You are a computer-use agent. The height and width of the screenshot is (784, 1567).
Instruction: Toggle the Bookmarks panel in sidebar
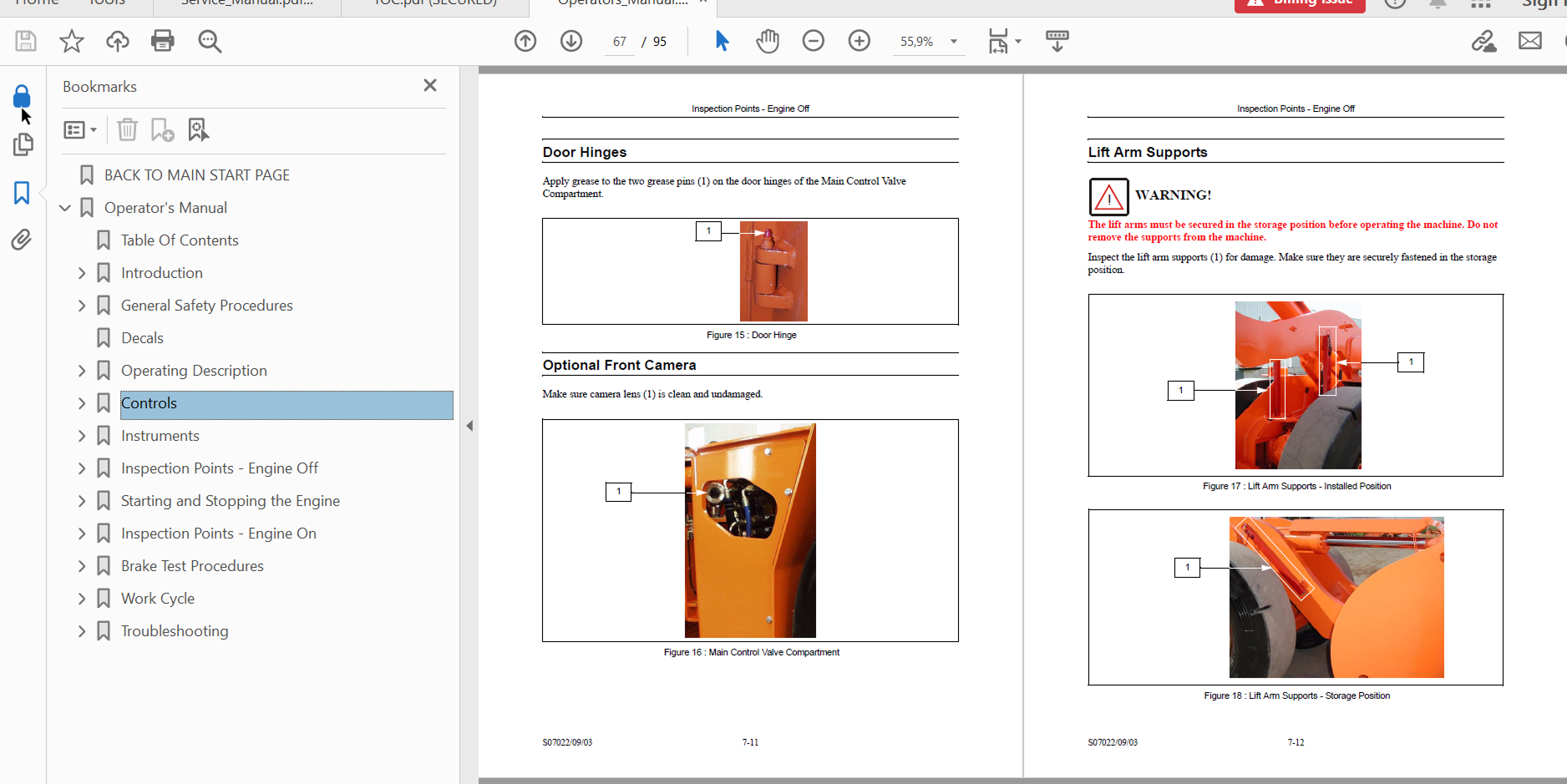point(22,193)
